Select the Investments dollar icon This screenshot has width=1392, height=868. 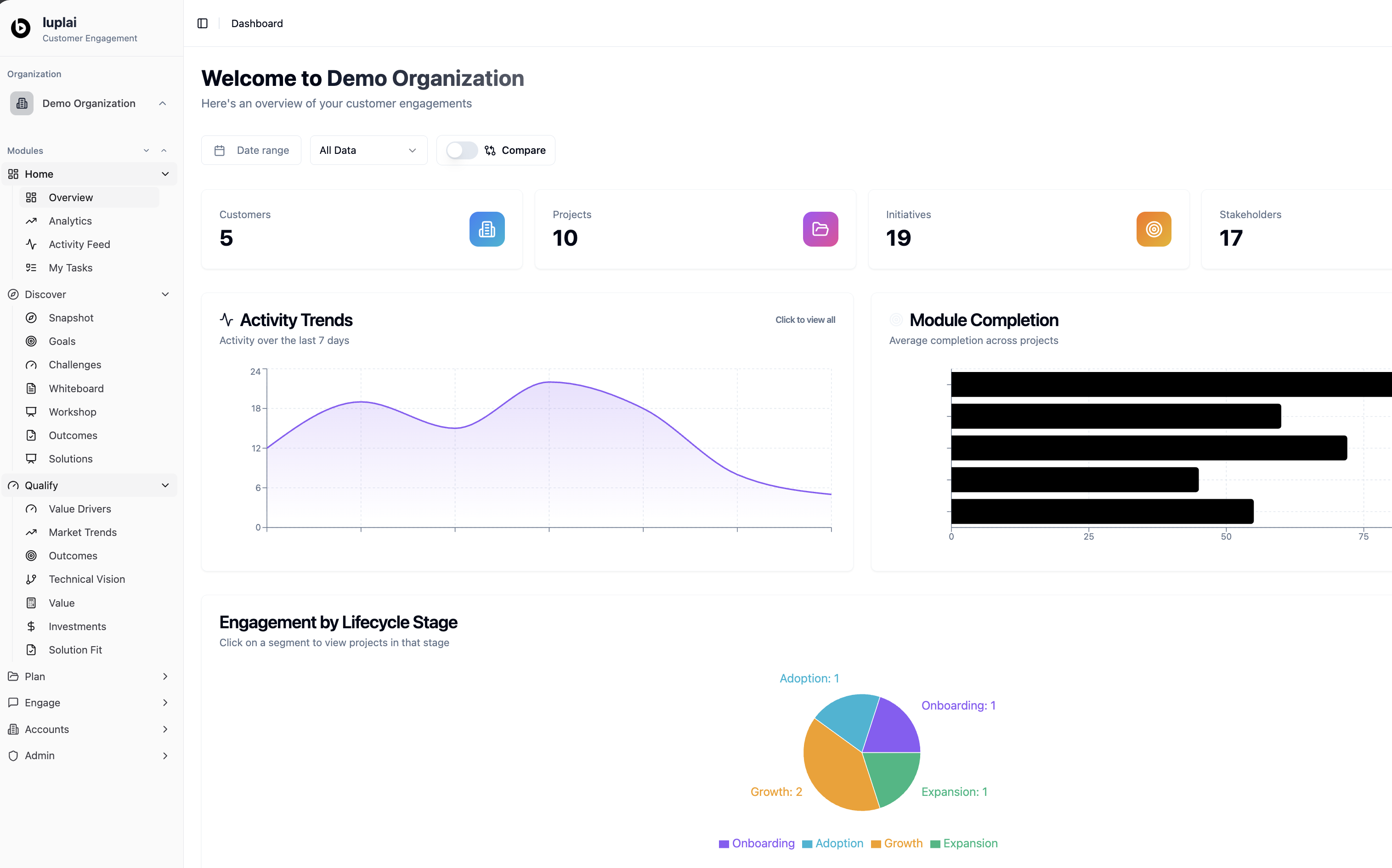pos(32,626)
